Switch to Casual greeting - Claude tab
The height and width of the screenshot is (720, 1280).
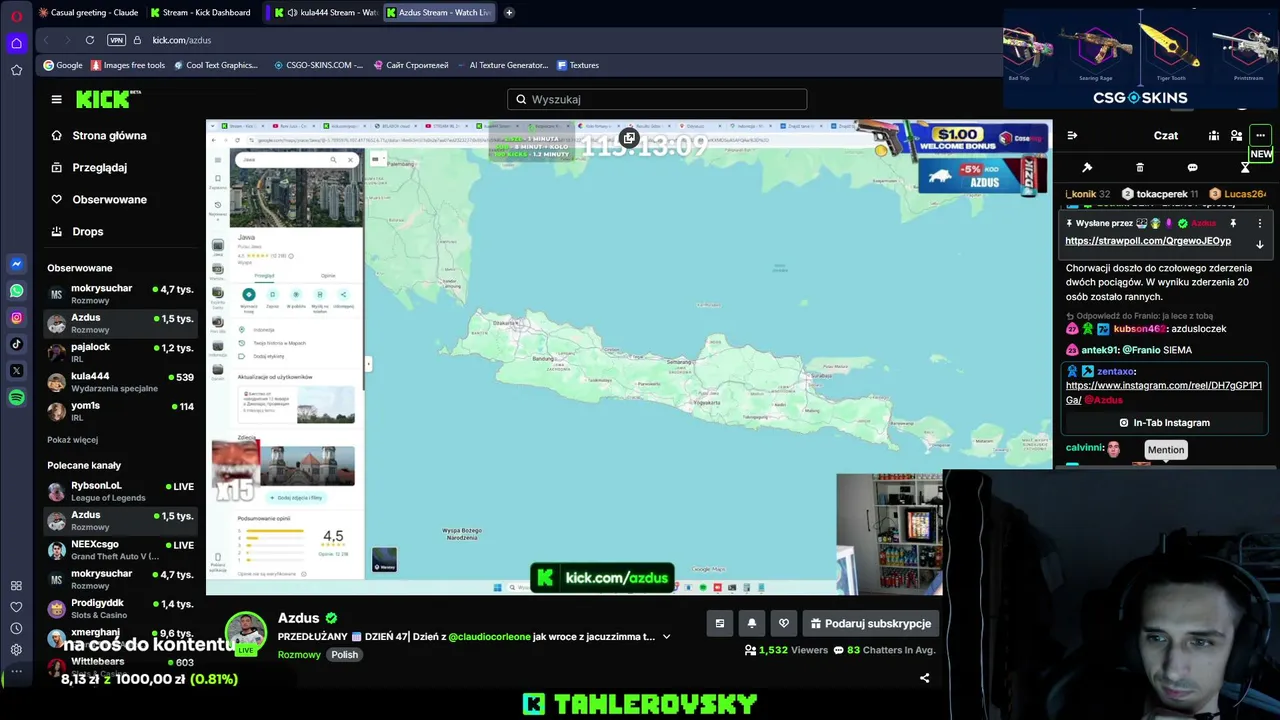(x=88, y=13)
